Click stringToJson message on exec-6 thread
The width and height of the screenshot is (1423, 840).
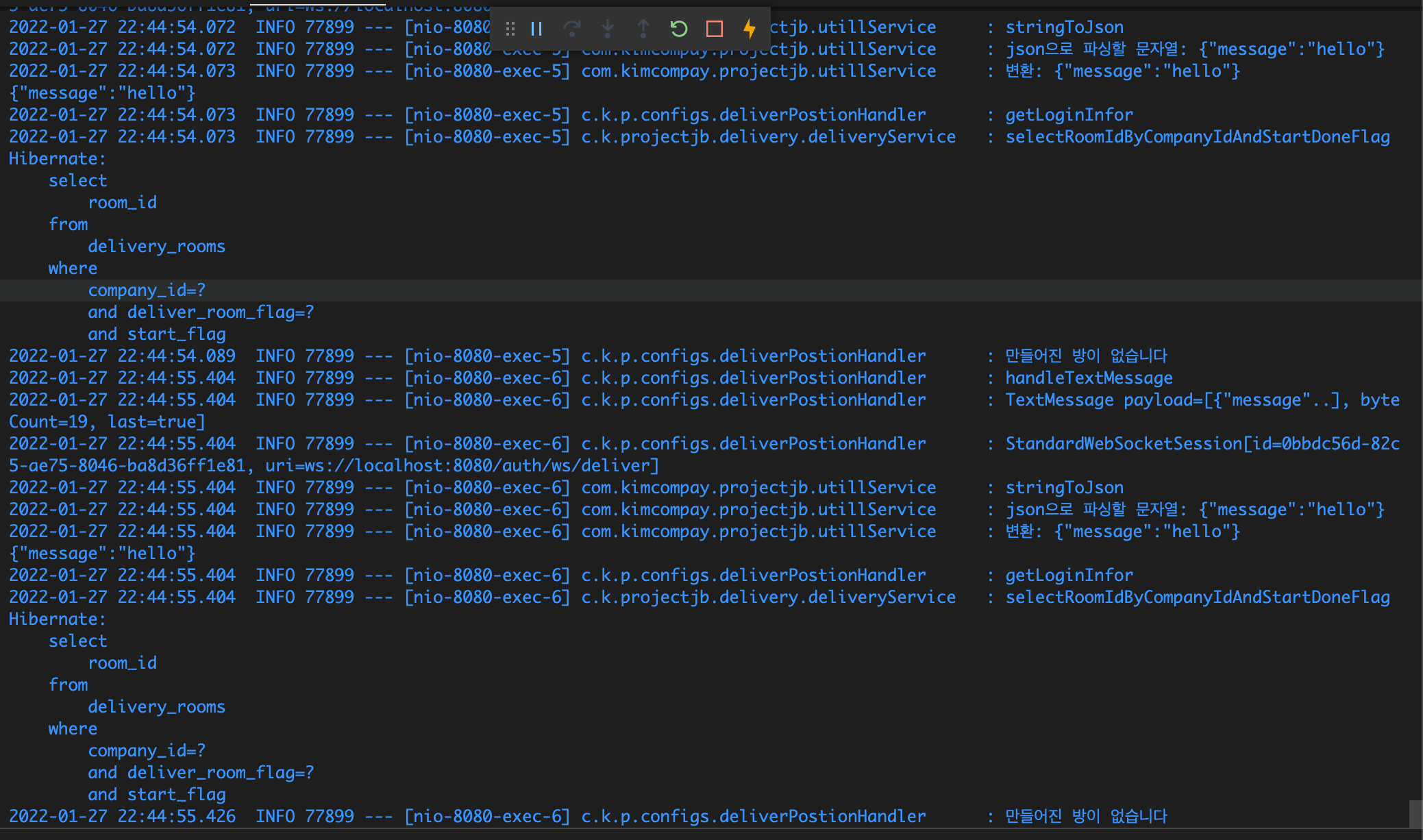pyautogui.click(x=1064, y=488)
